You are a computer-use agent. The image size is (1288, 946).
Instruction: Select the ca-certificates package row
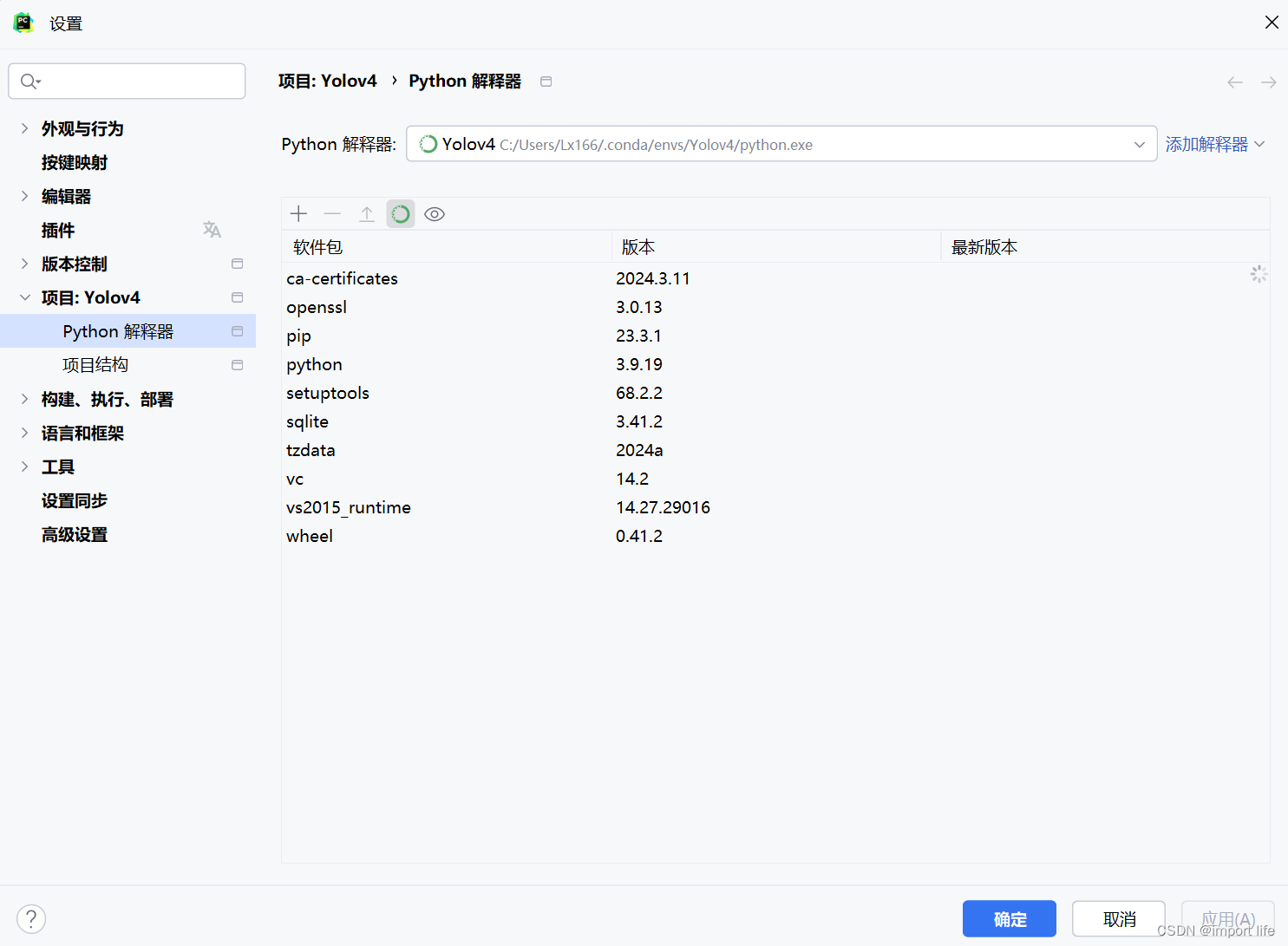pos(775,278)
